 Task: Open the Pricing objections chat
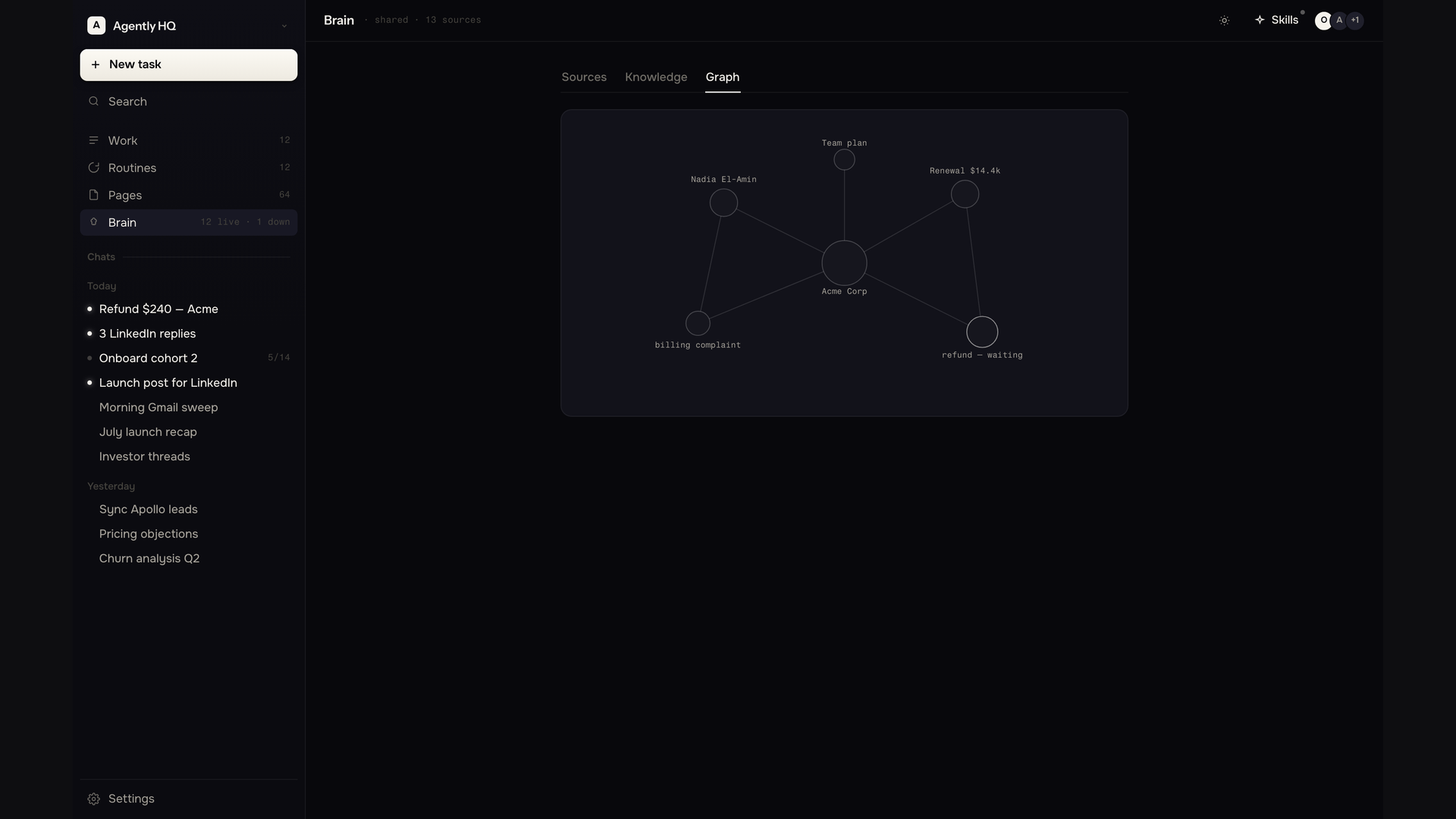tap(189, 534)
